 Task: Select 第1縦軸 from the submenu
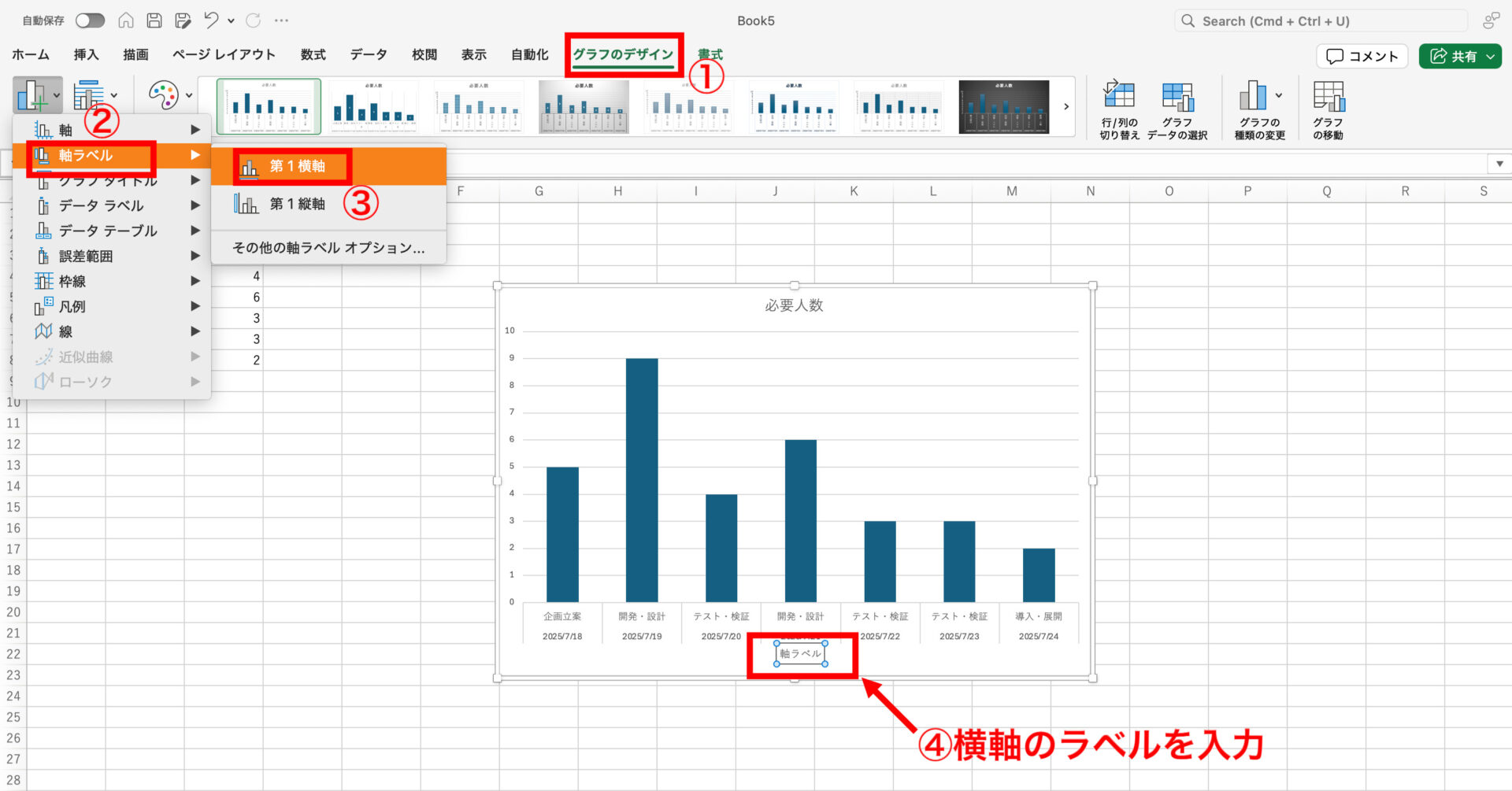[x=297, y=205]
